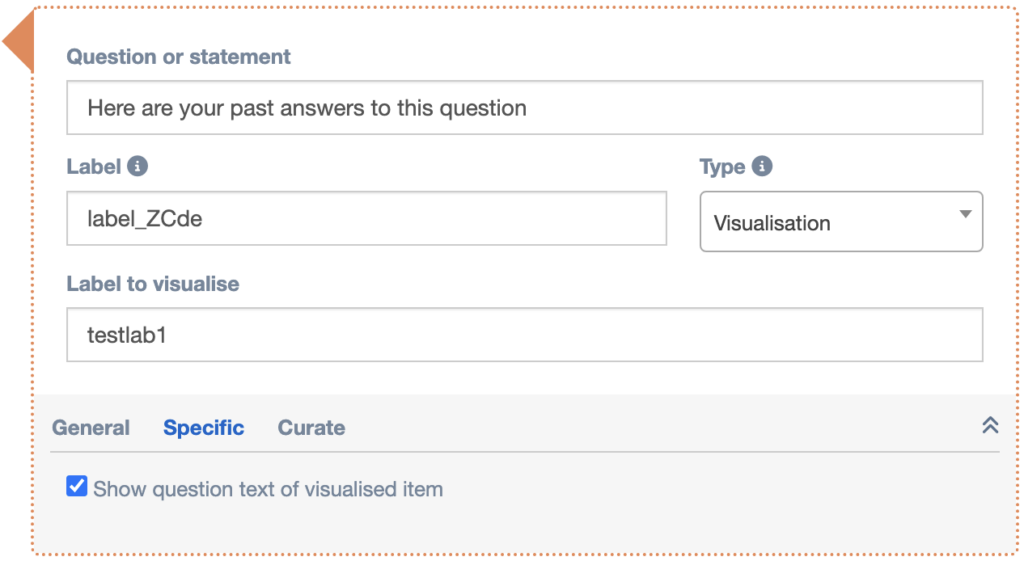Click the Type dropdown arrow
The width and height of the screenshot is (1024, 561).
click(965, 215)
